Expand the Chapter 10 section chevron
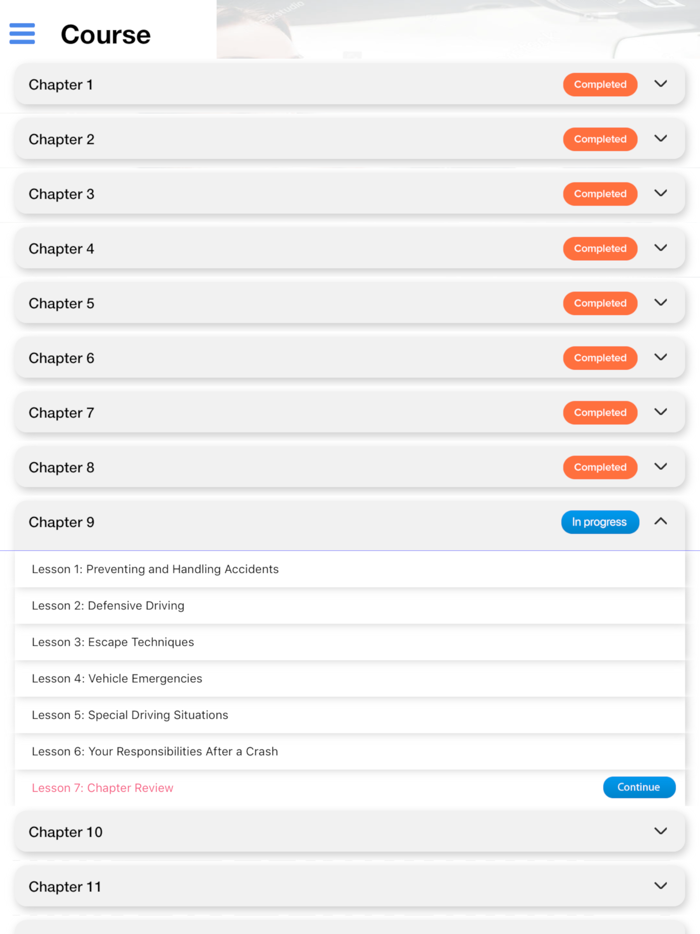This screenshot has height=934, width=700. tap(660, 831)
